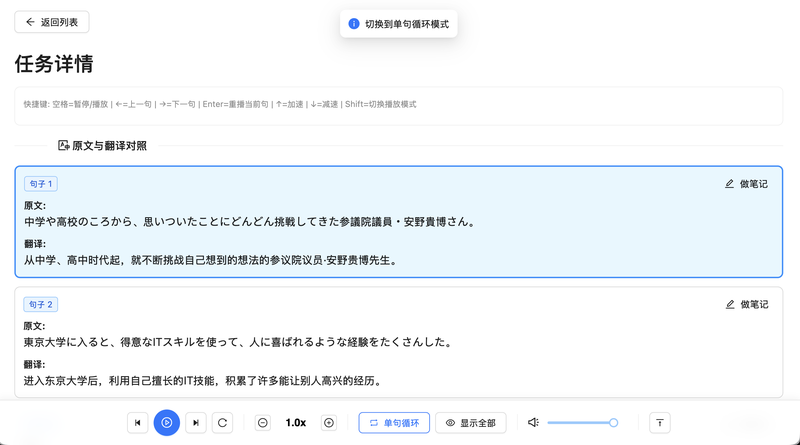Viewport: 800px width, 445px height.
Task: Click the 原文与翻译对照 section icon
Action: point(64,146)
